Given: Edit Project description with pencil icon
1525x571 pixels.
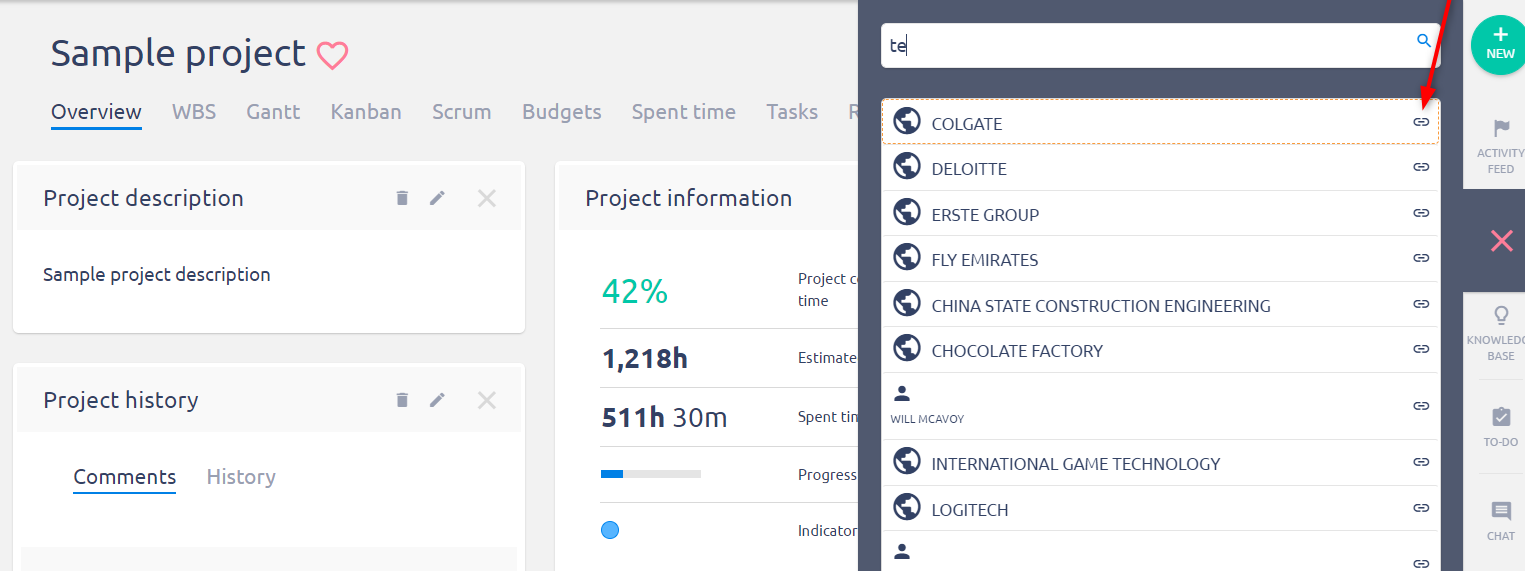Looking at the screenshot, I should pos(437,198).
